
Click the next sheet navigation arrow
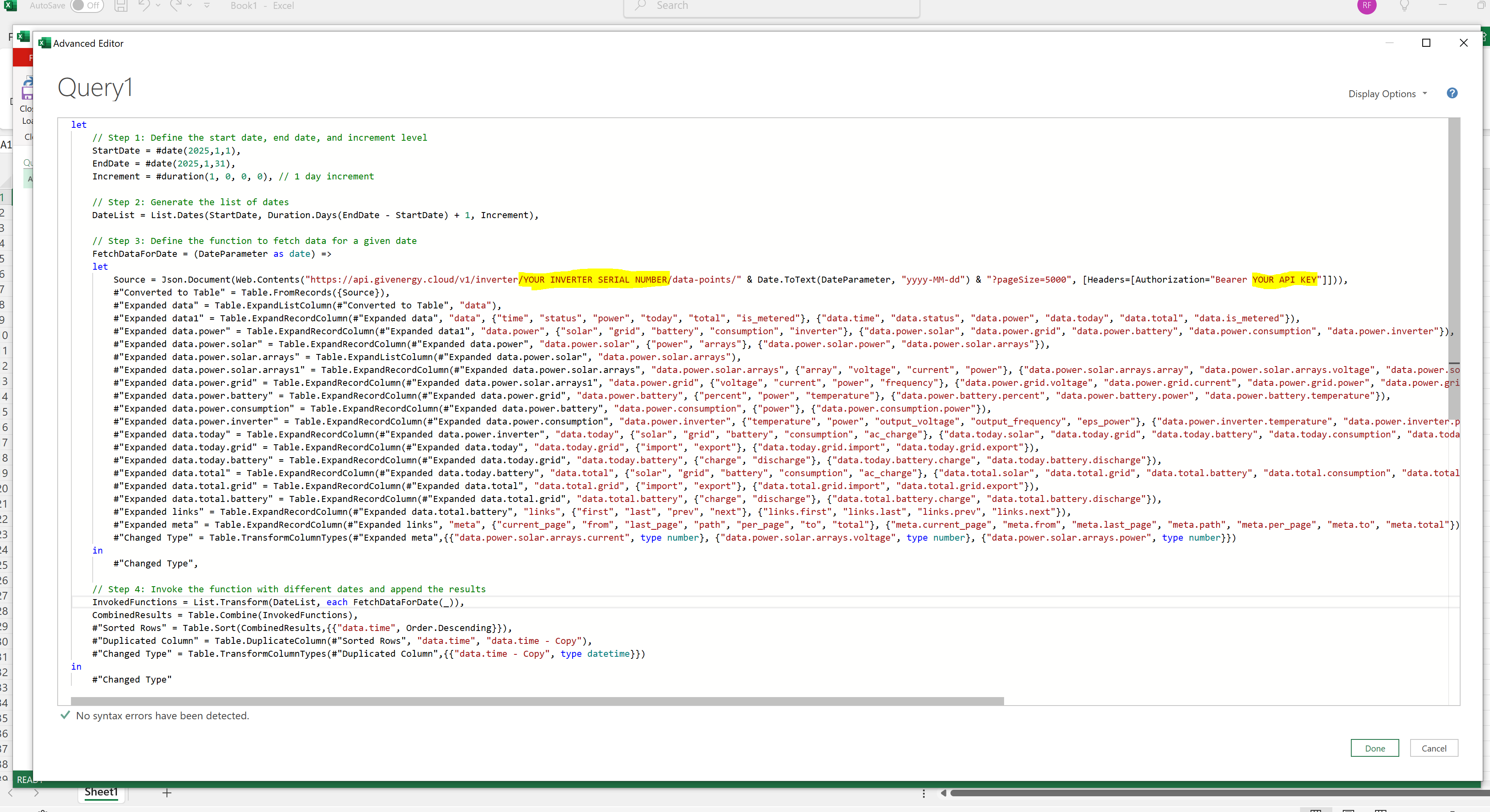coord(36,793)
